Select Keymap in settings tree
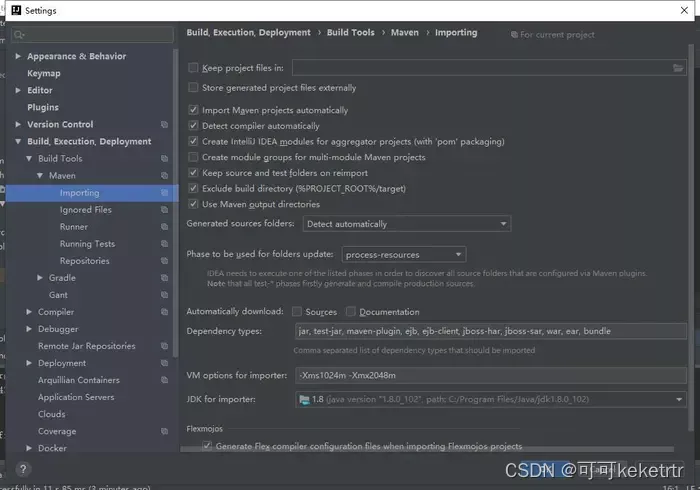 [x=44, y=73]
